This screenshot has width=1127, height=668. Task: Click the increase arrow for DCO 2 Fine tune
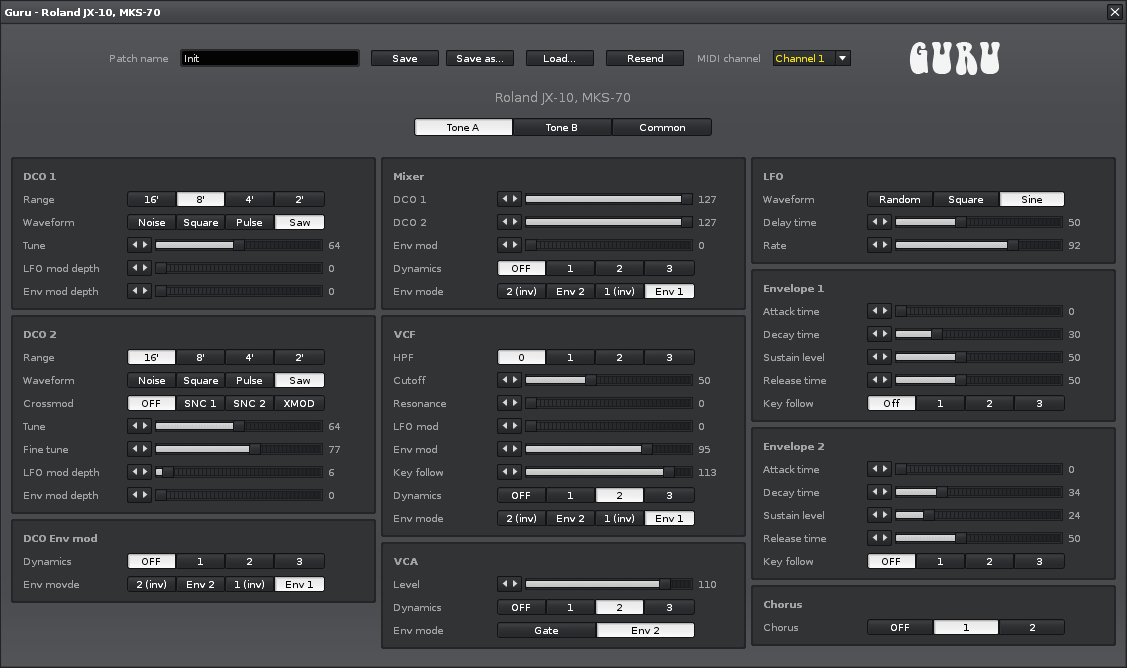(145, 449)
